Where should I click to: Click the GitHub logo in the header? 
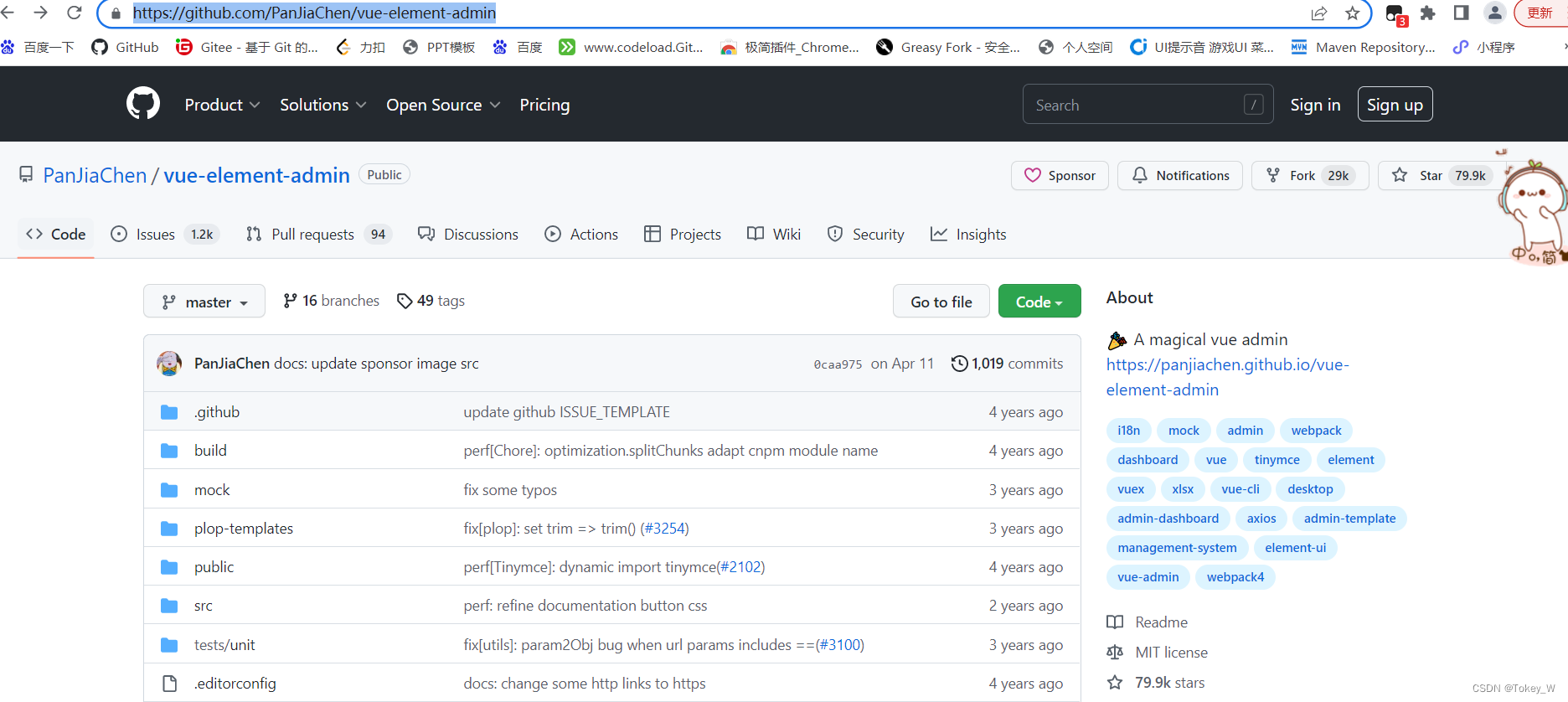click(x=143, y=104)
